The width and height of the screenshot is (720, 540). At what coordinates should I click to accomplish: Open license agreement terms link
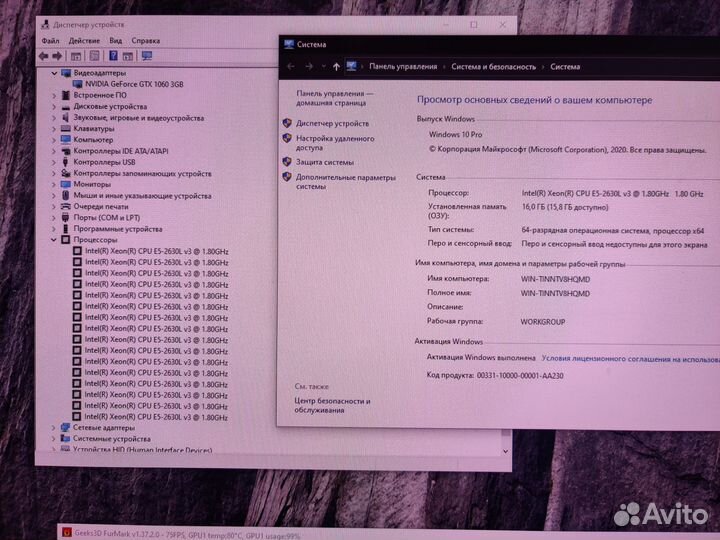(630, 359)
